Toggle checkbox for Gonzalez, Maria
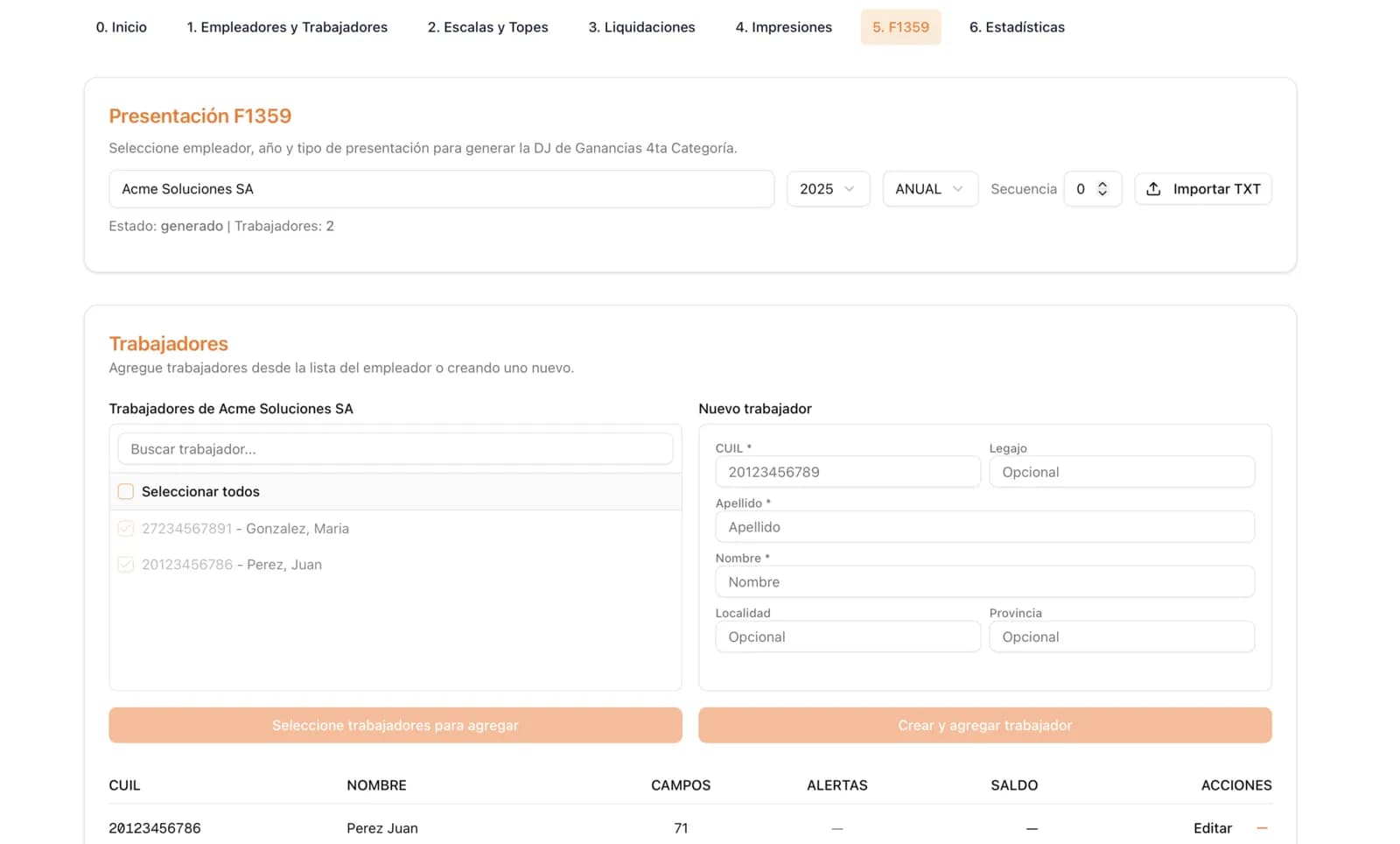Screen dimensions: 1400x844 point(126,529)
